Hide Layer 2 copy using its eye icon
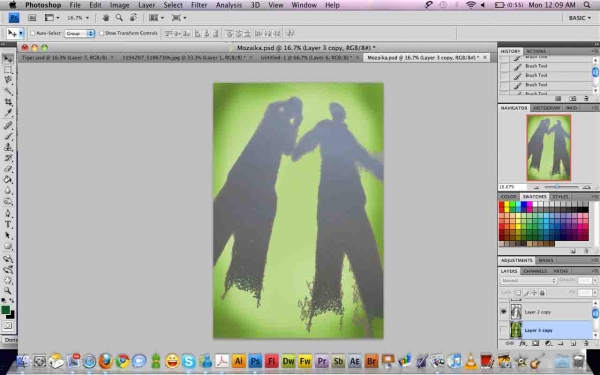600x375 pixels. (x=504, y=312)
